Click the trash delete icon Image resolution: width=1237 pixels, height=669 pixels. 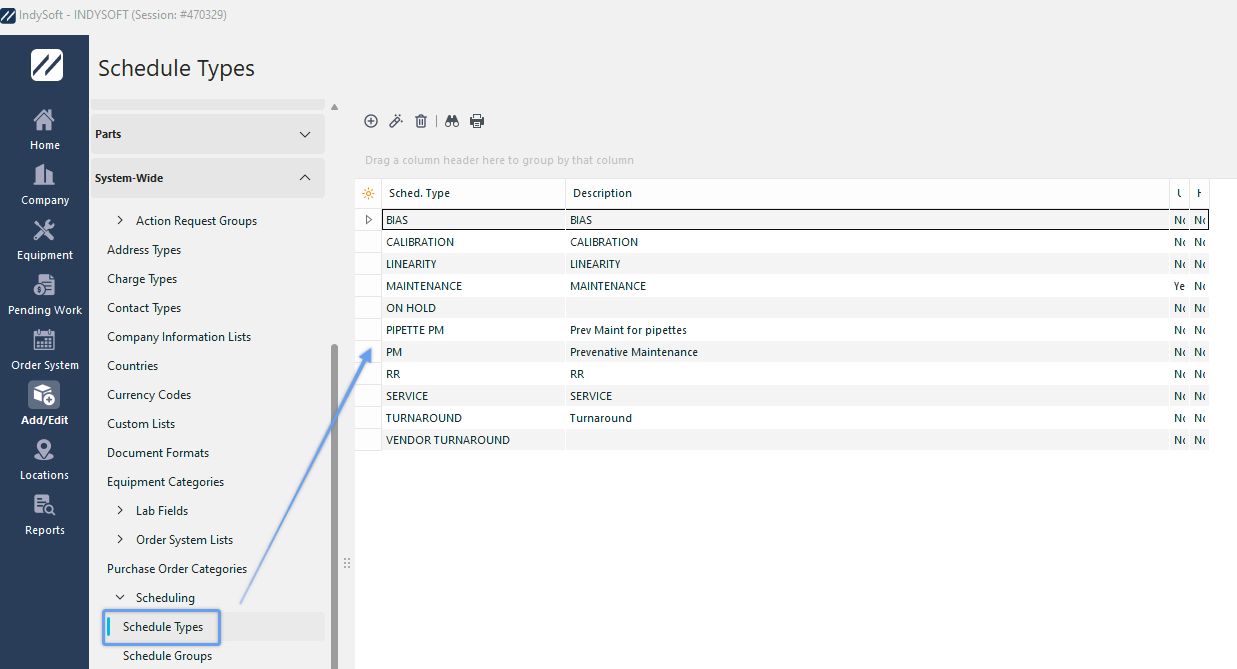(x=421, y=121)
